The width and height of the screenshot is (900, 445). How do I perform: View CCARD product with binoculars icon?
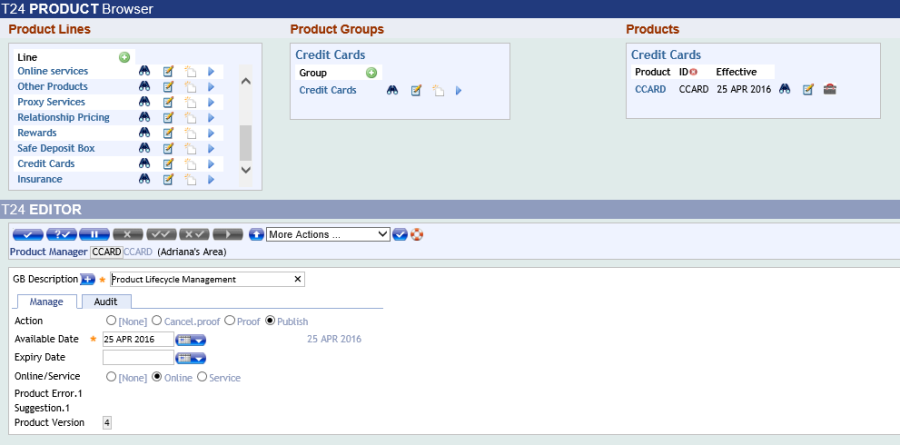pyautogui.click(x=785, y=90)
